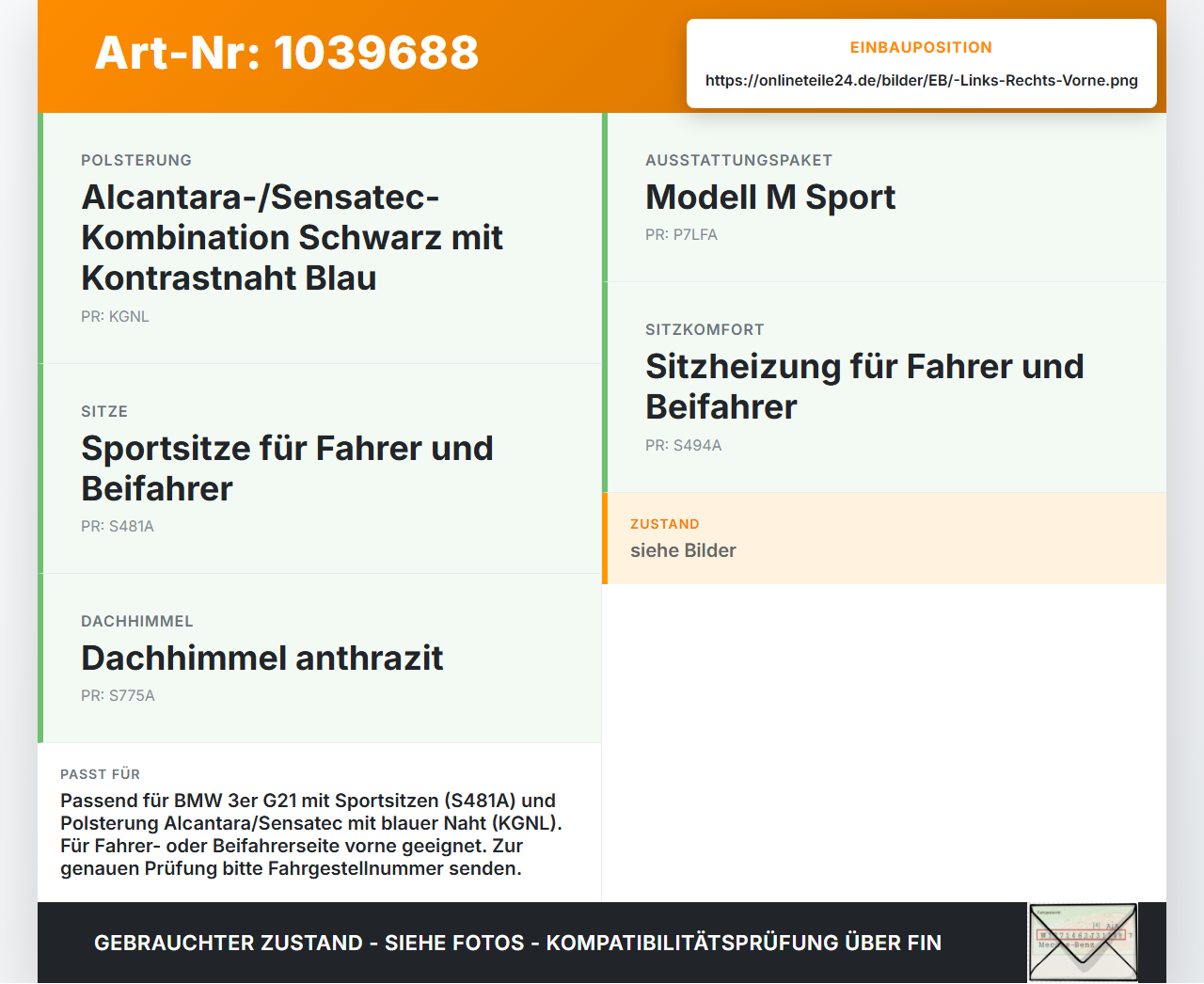The height and width of the screenshot is (984, 1204).
Task: Select the BMW 3er G21 compatibility paragraph
Action: (x=311, y=834)
